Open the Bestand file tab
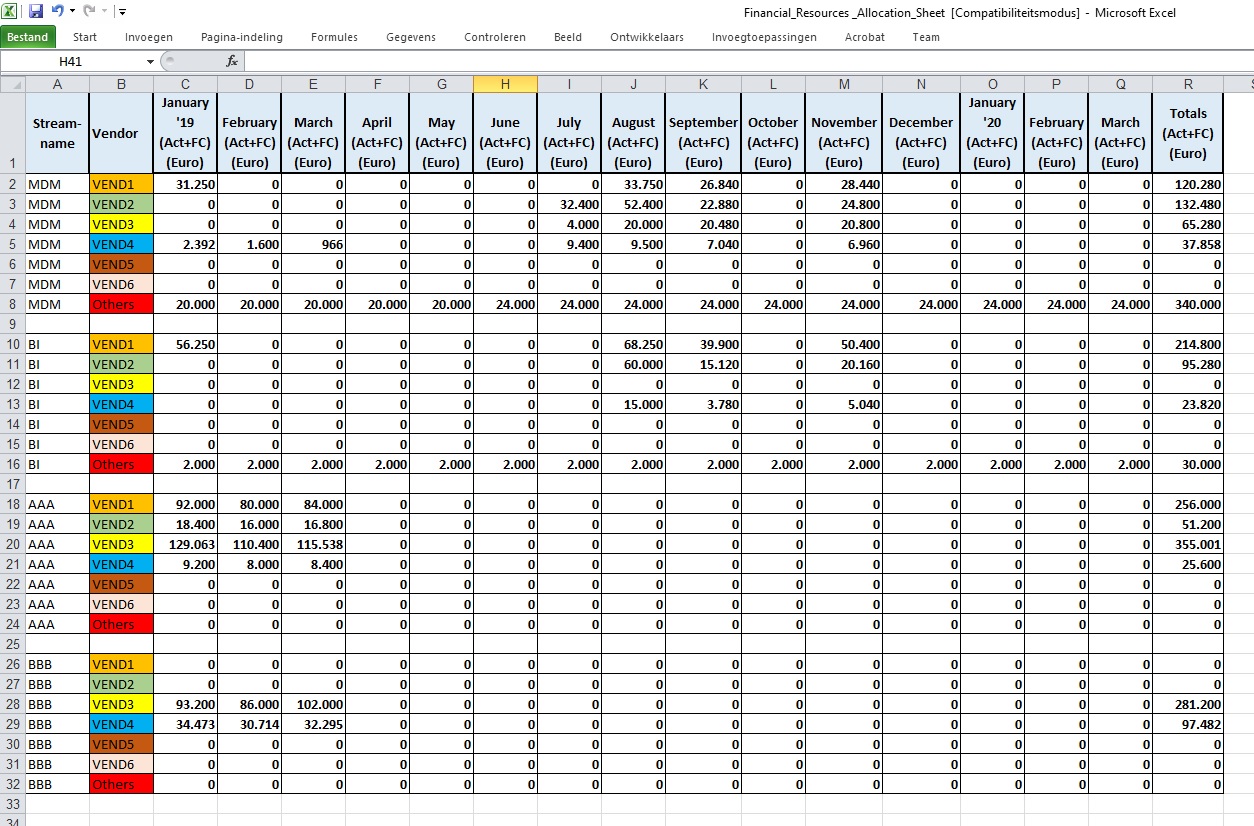Image resolution: width=1254 pixels, height=826 pixels. pos(28,37)
